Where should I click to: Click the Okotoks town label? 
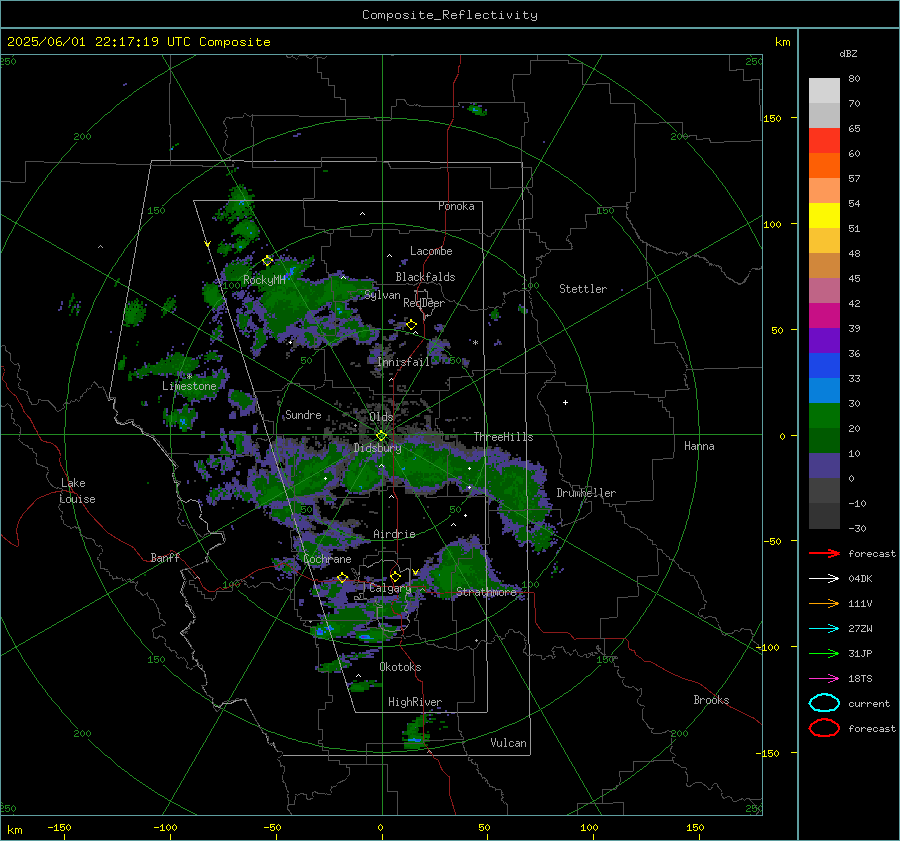click(x=400, y=668)
